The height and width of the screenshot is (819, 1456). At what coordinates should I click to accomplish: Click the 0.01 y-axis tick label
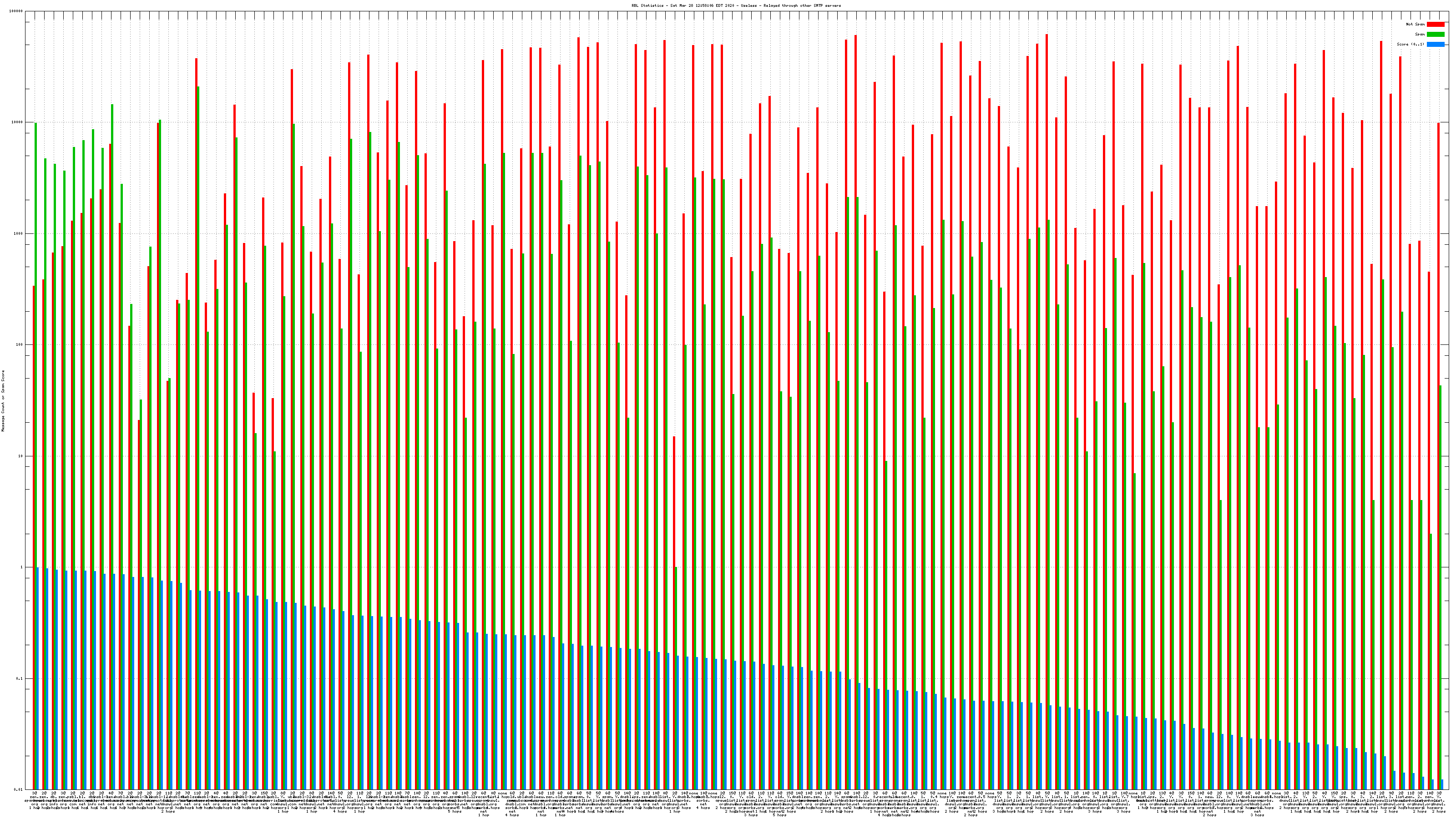(x=19, y=789)
